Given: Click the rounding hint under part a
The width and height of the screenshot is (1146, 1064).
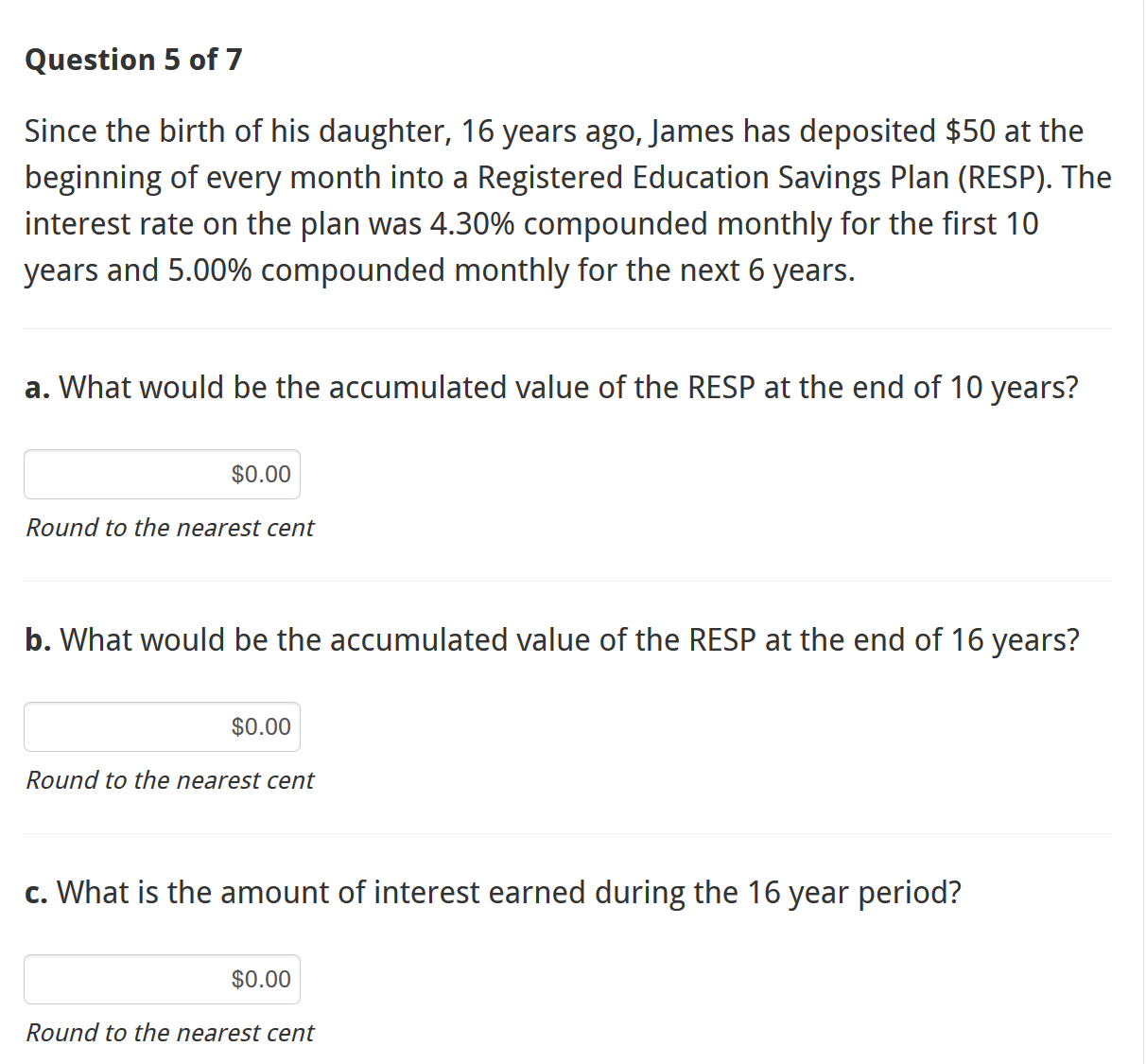Looking at the screenshot, I should (170, 528).
